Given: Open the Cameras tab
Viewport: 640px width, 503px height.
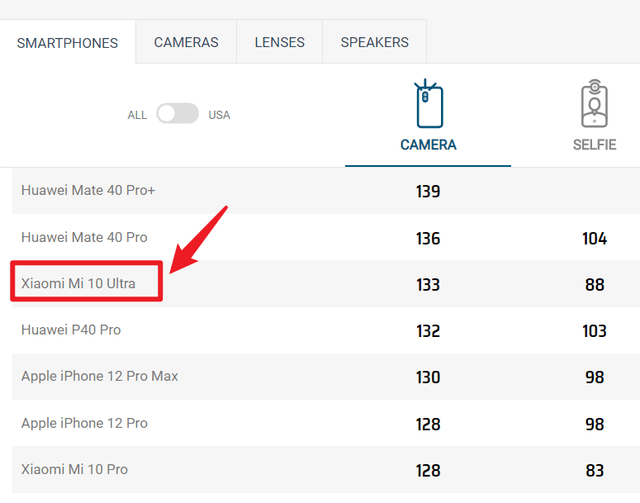Looking at the screenshot, I should 186,42.
